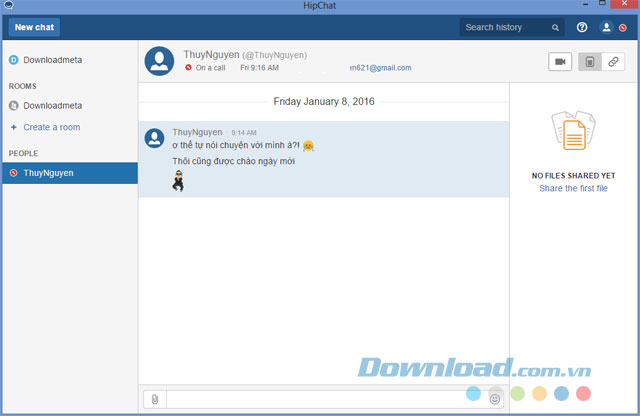The height and width of the screenshot is (416, 640).
Task: Click the crying emoji in the message
Action: (x=309, y=146)
